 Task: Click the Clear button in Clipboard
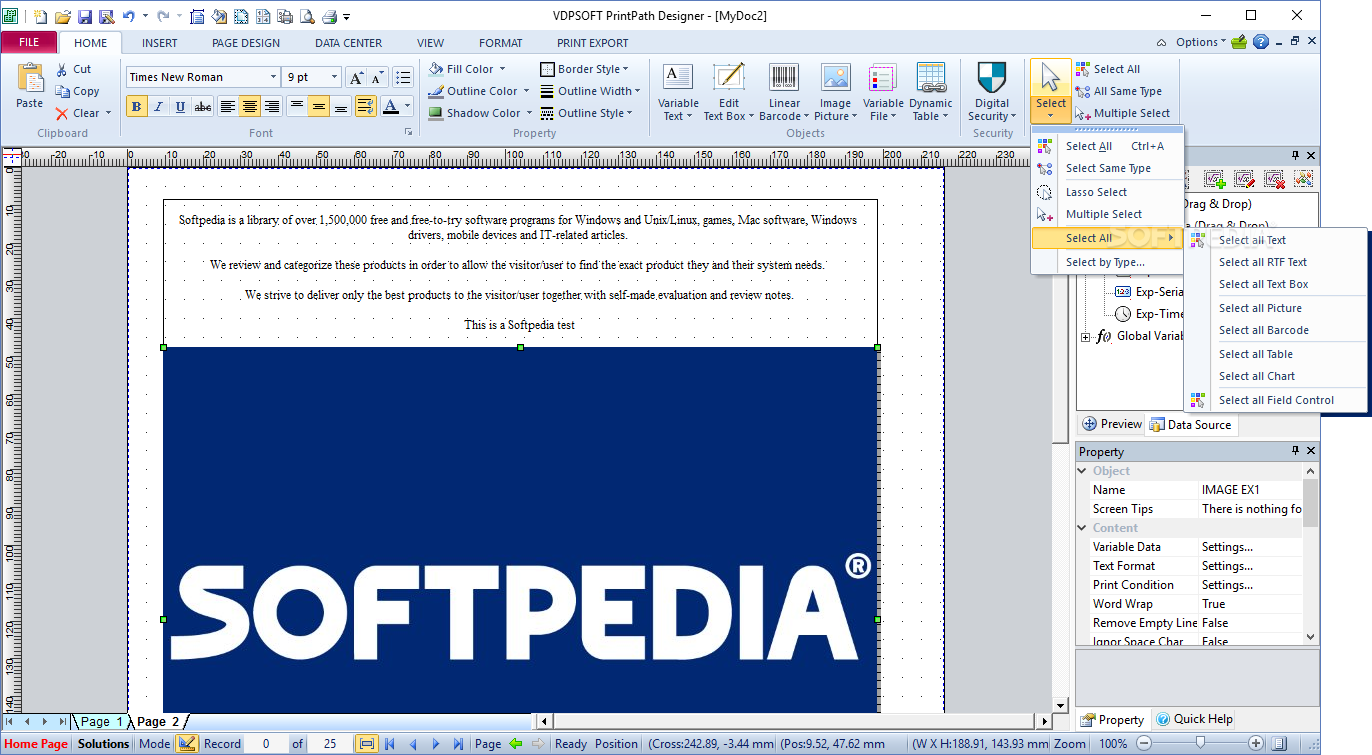[83, 113]
